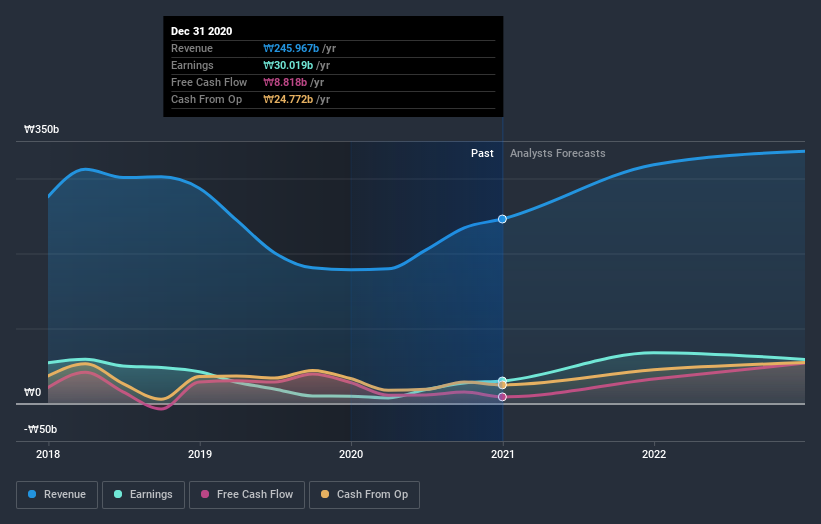Click the 2018 x-axis label

tap(48, 454)
